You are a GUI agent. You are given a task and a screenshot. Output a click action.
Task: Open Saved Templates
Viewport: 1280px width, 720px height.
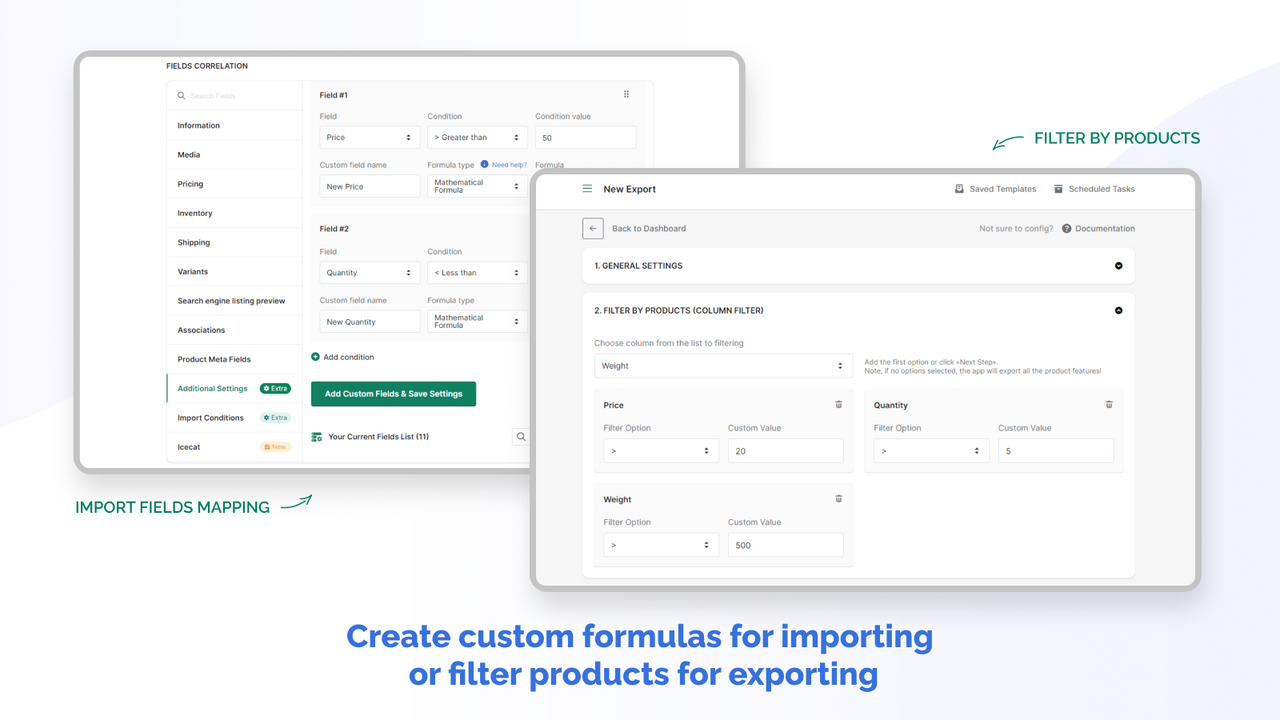coord(994,189)
